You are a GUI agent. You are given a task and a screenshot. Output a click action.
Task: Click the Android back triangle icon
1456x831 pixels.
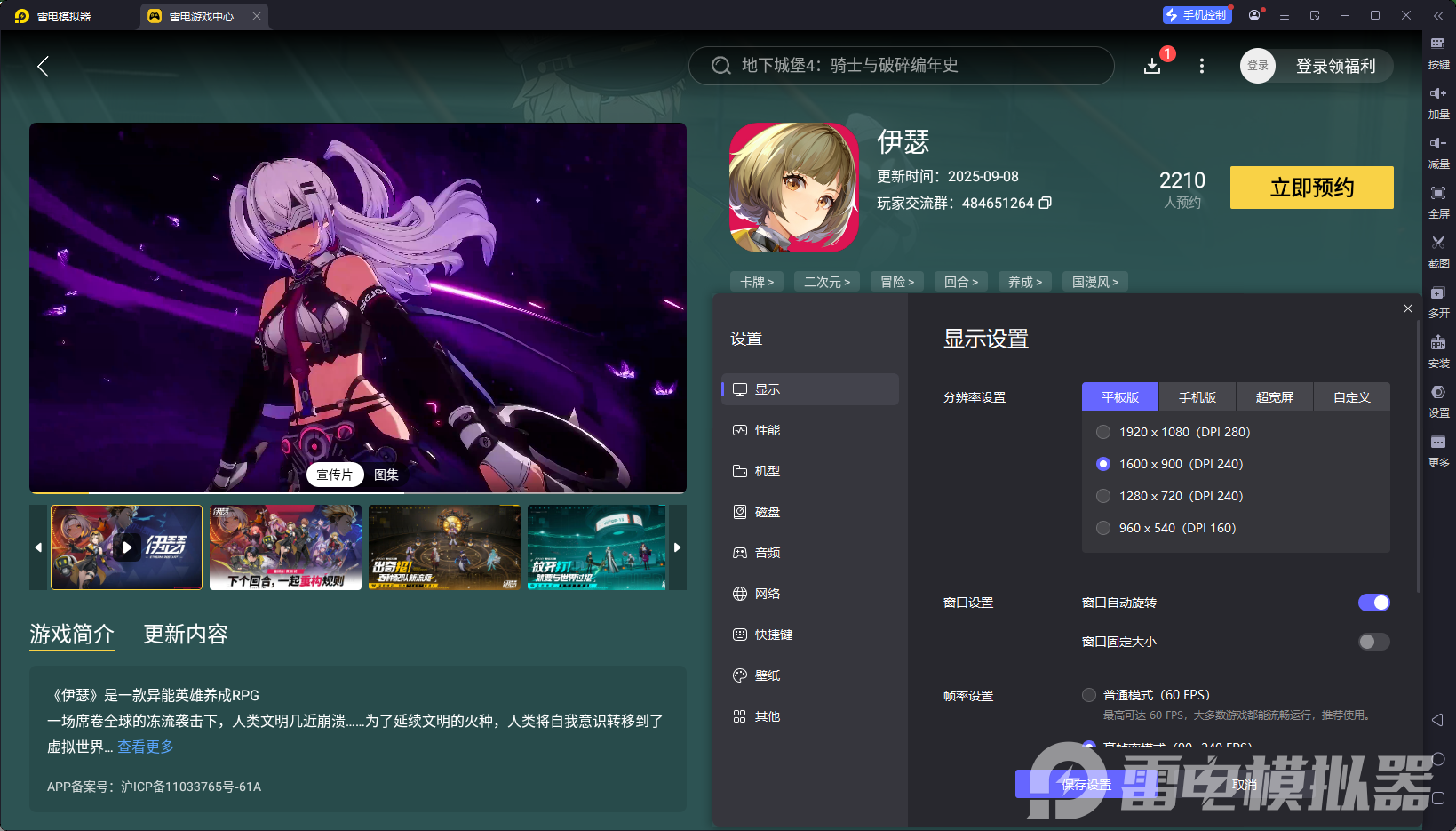1438,720
